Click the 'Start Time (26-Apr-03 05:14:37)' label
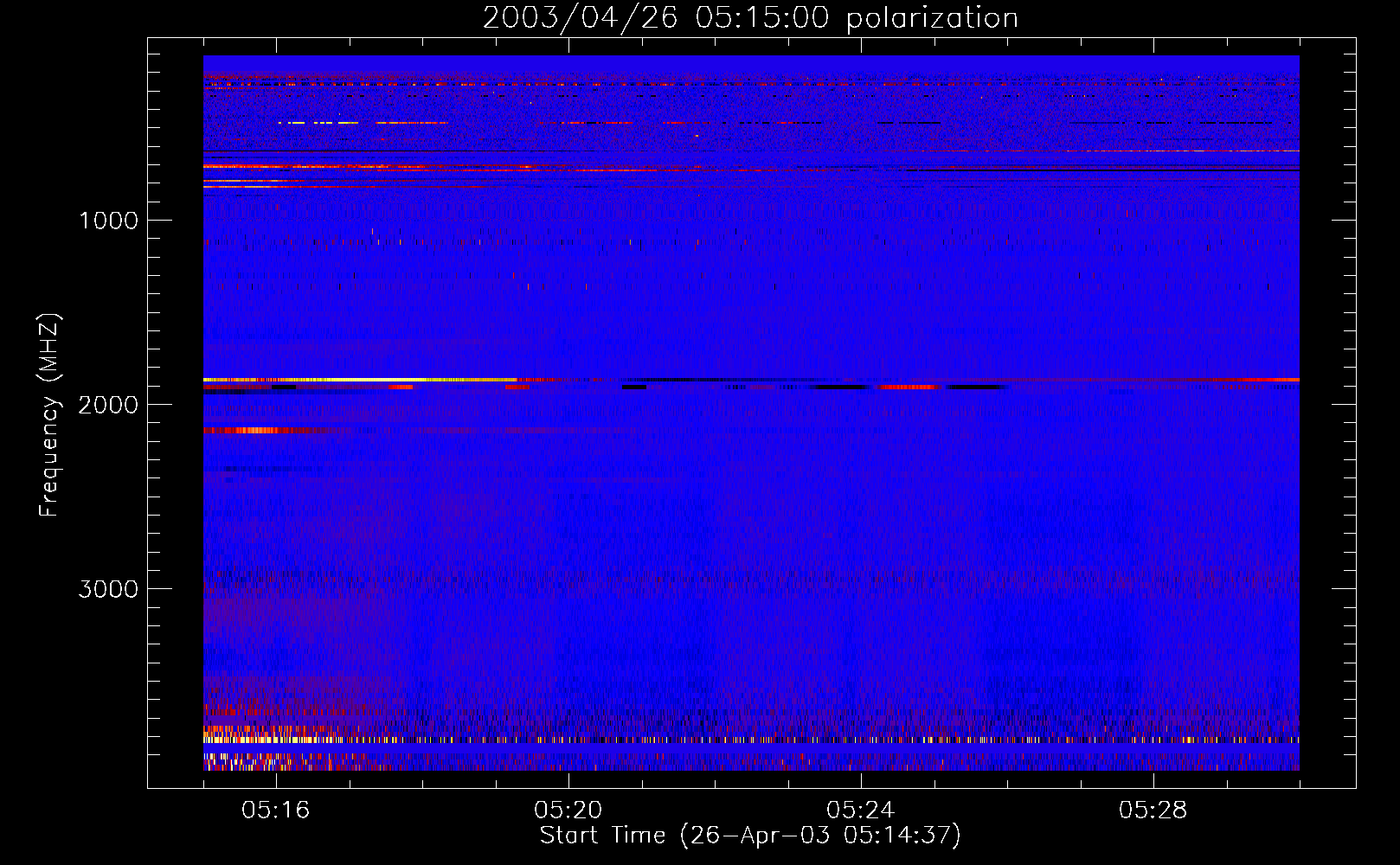1400x865 pixels. coord(750,836)
